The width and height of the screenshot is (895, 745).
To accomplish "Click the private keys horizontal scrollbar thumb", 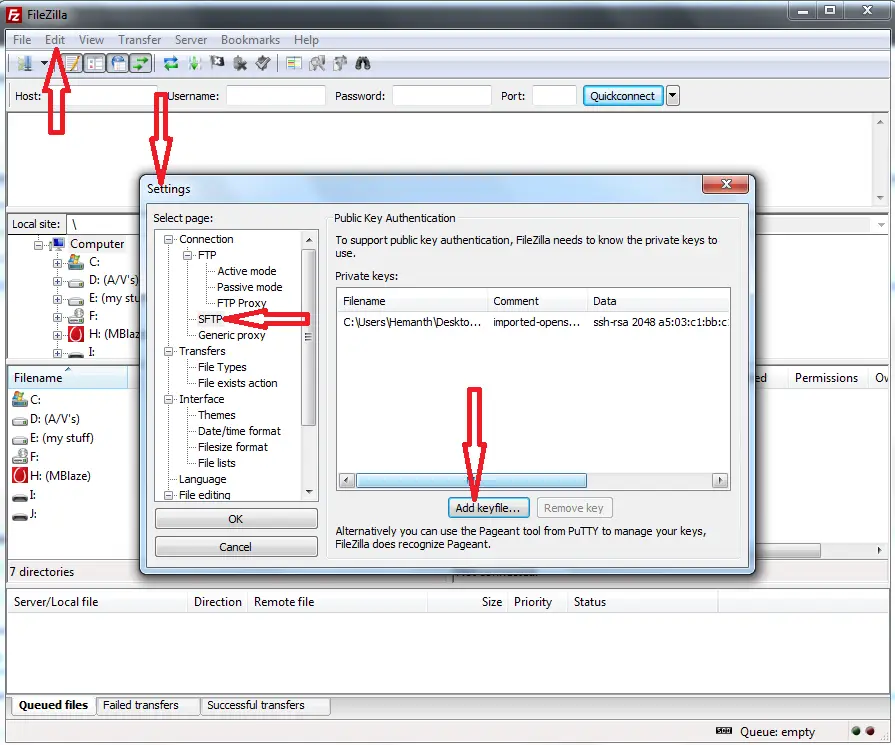I will pyautogui.click(x=471, y=480).
